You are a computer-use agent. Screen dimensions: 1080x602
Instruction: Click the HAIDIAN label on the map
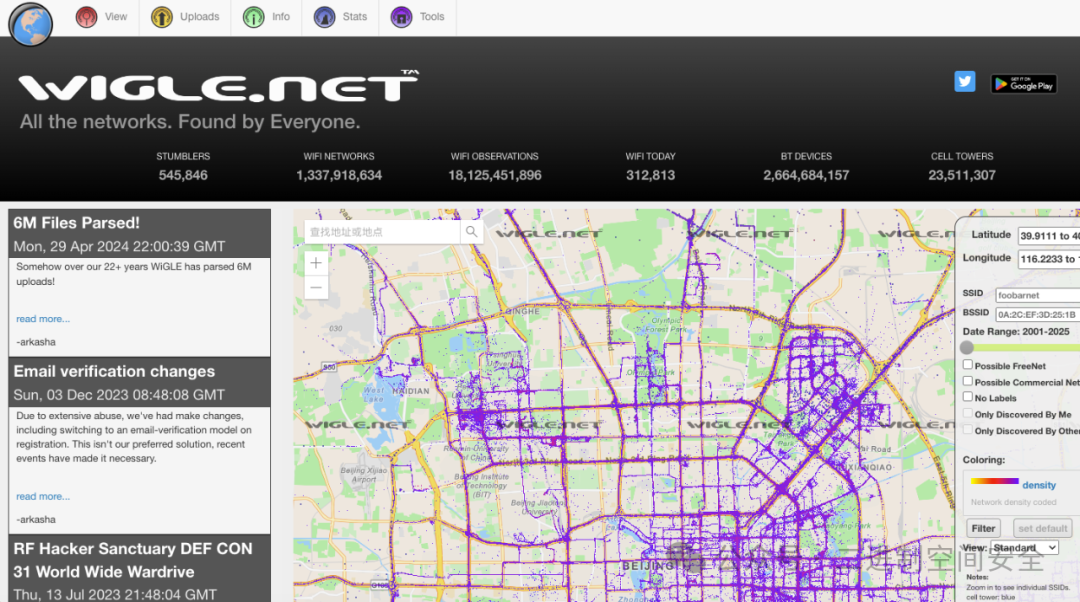coord(411,391)
